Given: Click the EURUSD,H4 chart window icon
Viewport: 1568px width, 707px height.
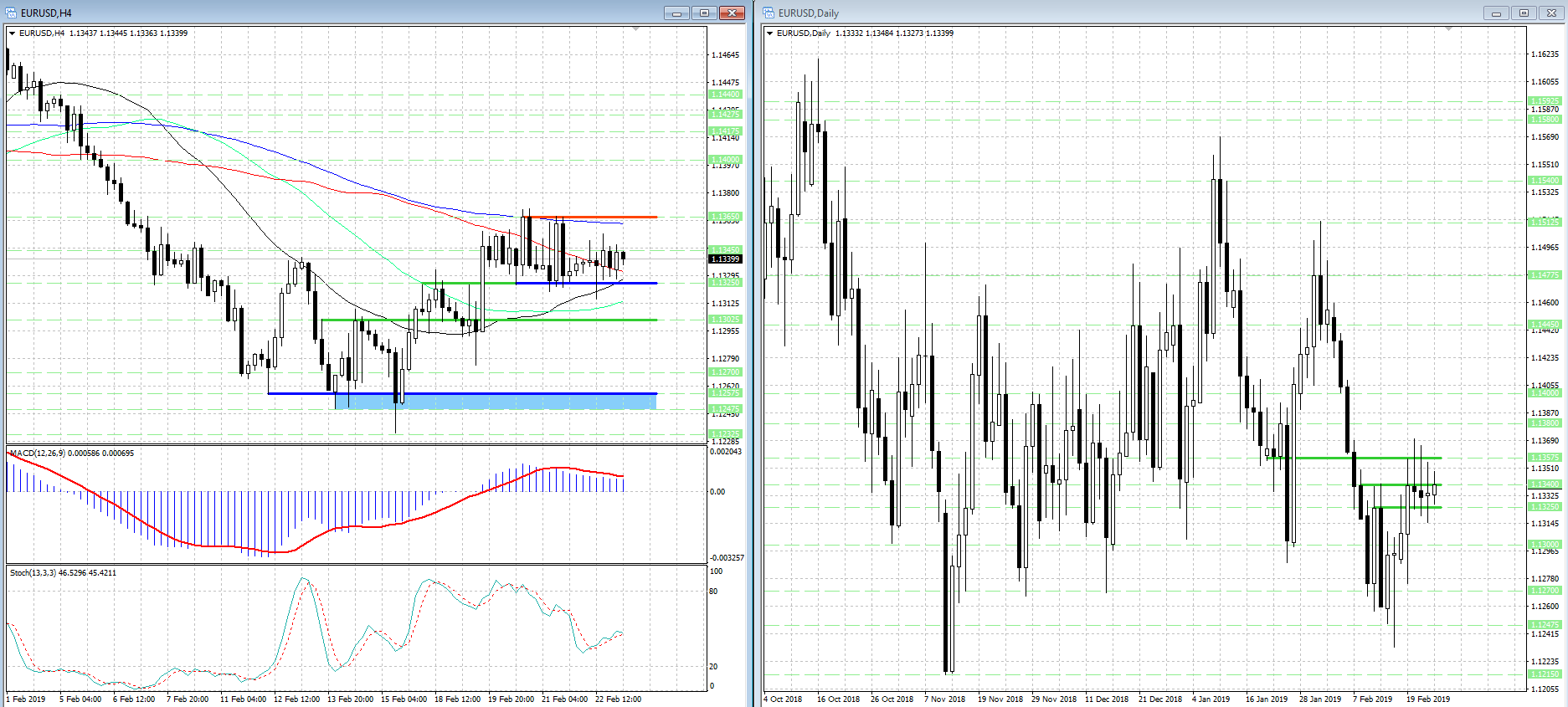Looking at the screenshot, I should 11,13.
